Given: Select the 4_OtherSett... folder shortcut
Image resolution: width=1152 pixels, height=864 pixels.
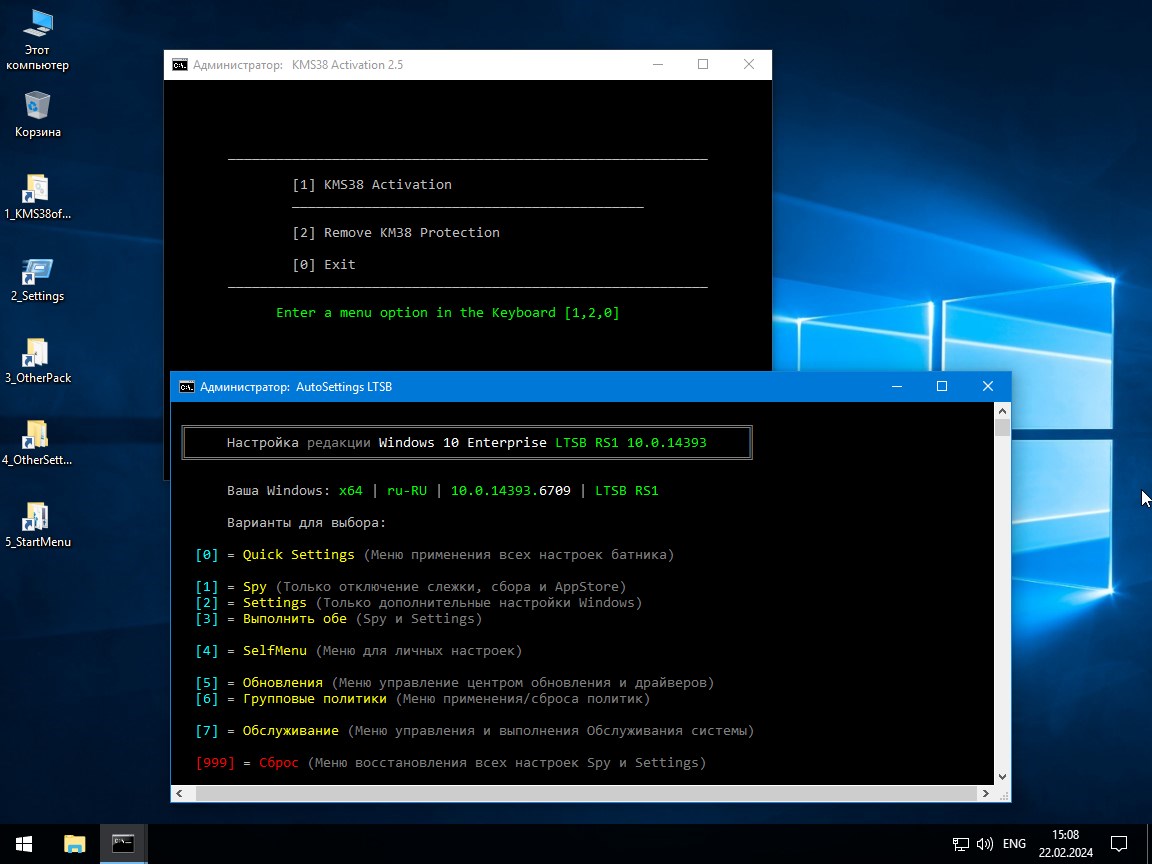Looking at the screenshot, I should pos(37,444).
